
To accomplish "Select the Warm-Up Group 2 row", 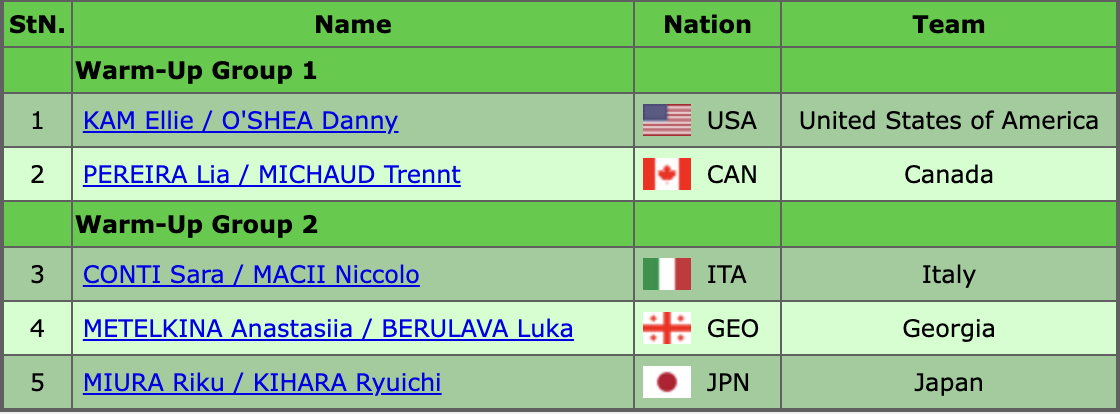I will click(197, 225).
